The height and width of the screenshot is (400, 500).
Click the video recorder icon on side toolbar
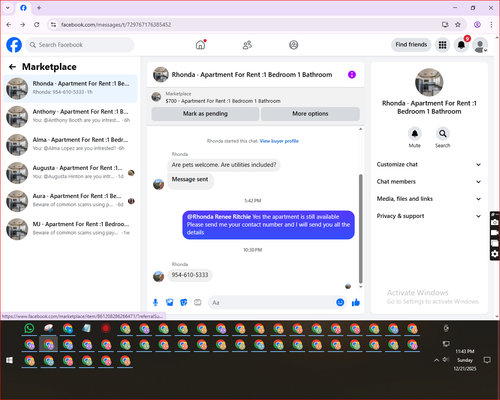point(495,233)
